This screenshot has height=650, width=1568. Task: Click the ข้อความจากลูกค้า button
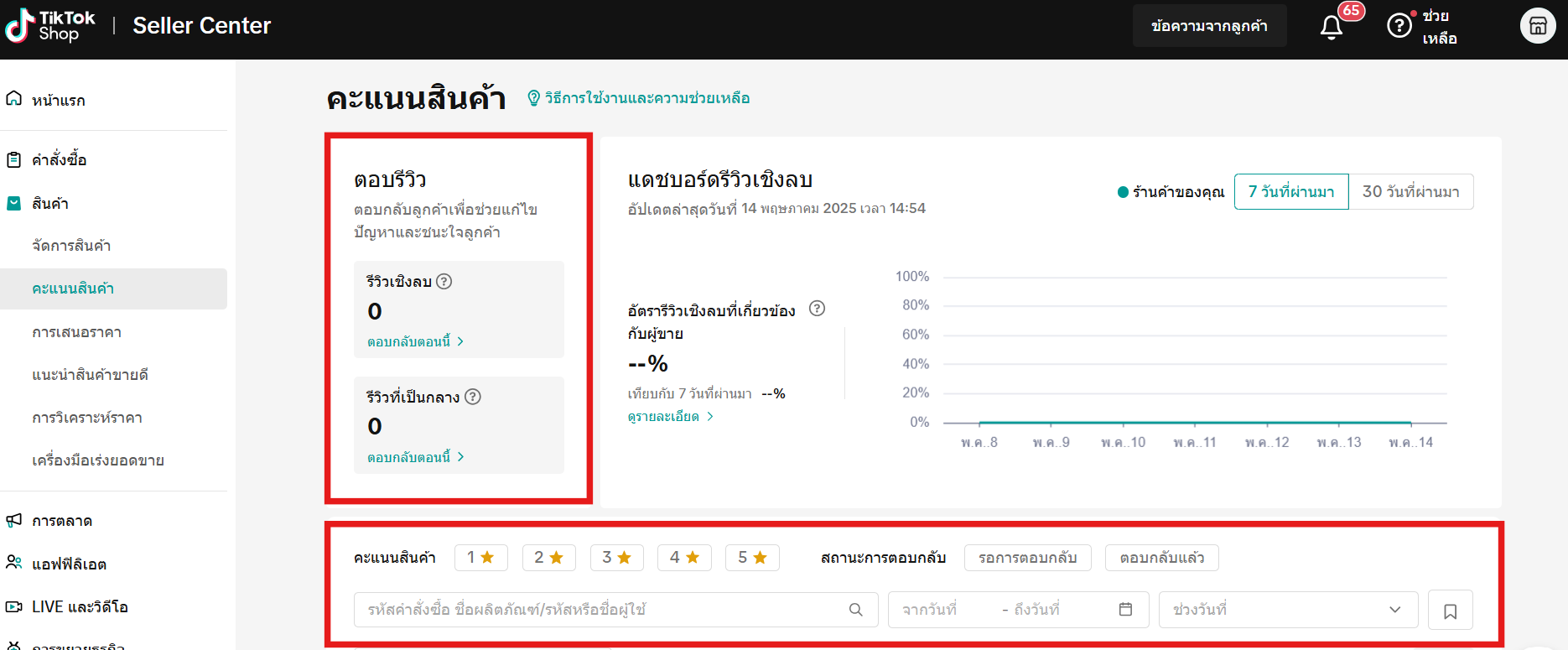1209,26
